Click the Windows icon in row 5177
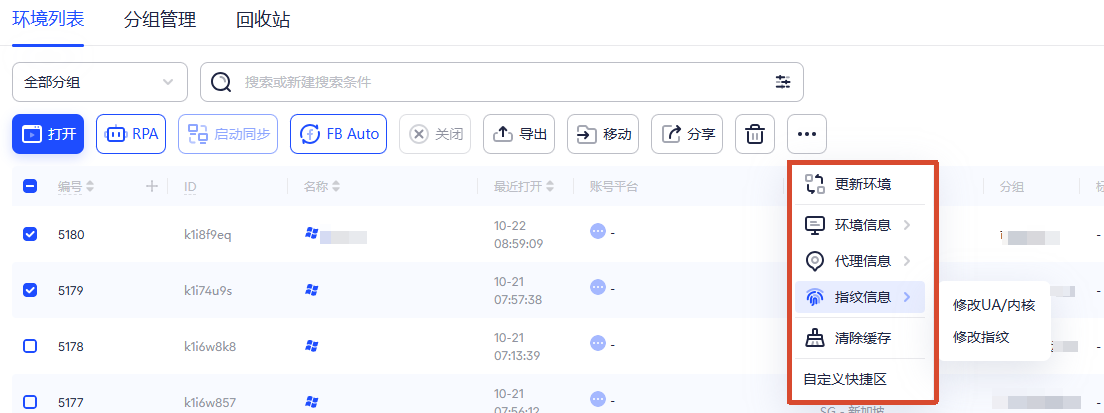The image size is (1104, 413). point(310,401)
